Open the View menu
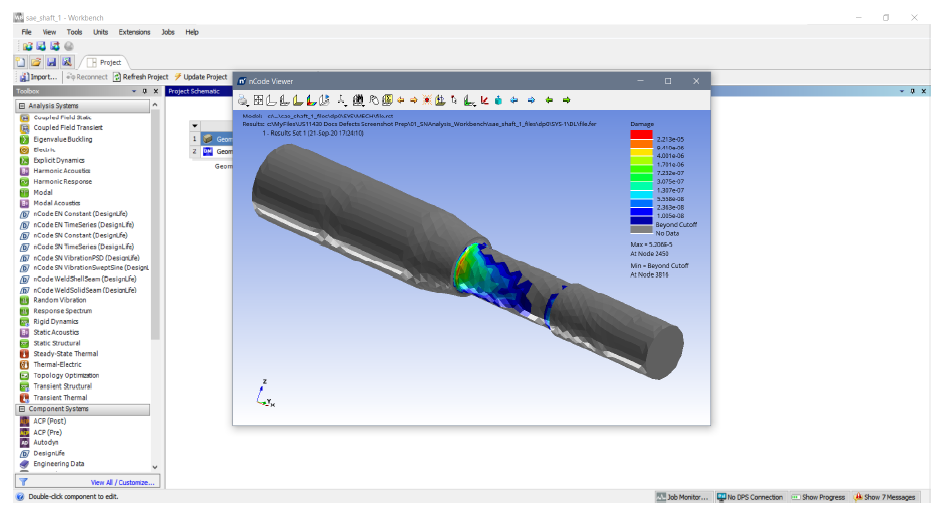This screenshot has height=516, width=941. [49, 32]
